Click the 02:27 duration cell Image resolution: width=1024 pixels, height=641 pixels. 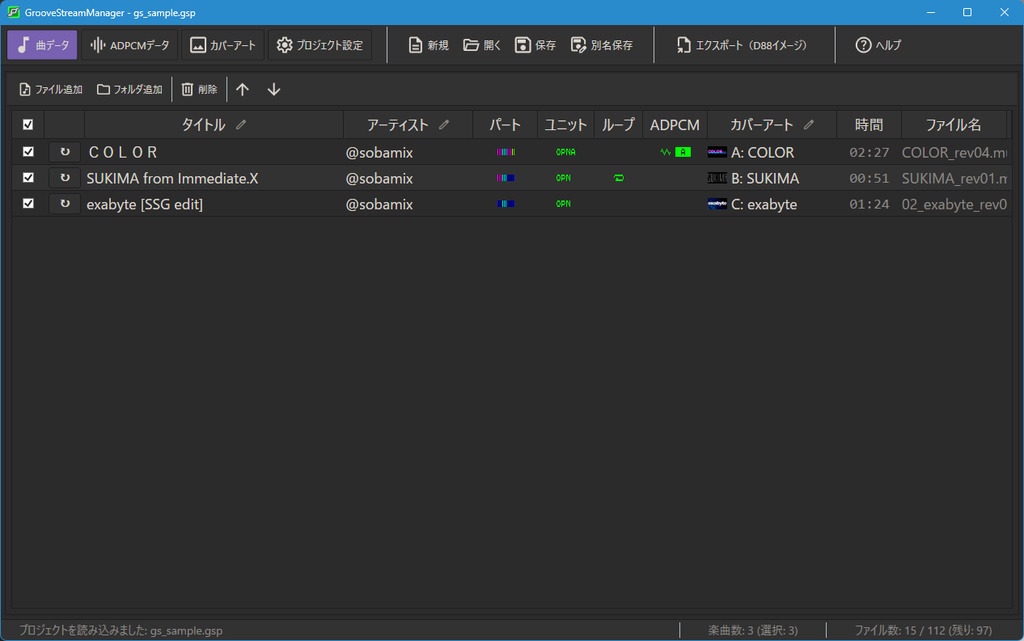(869, 152)
